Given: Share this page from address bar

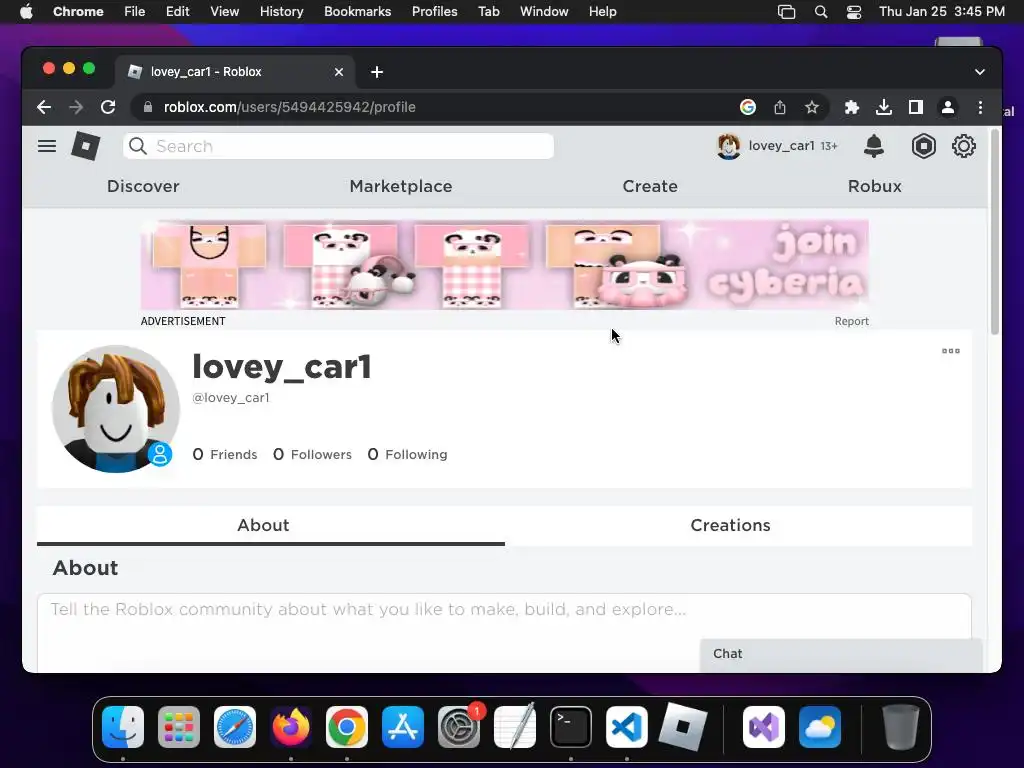Looking at the screenshot, I should [x=780, y=107].
